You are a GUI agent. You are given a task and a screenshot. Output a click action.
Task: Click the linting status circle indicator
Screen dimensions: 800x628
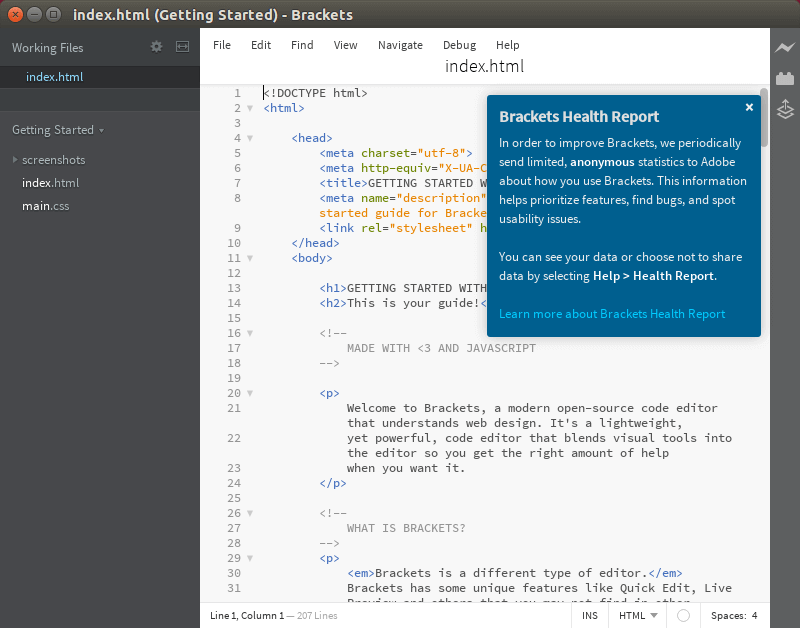[x=683, y=616]
